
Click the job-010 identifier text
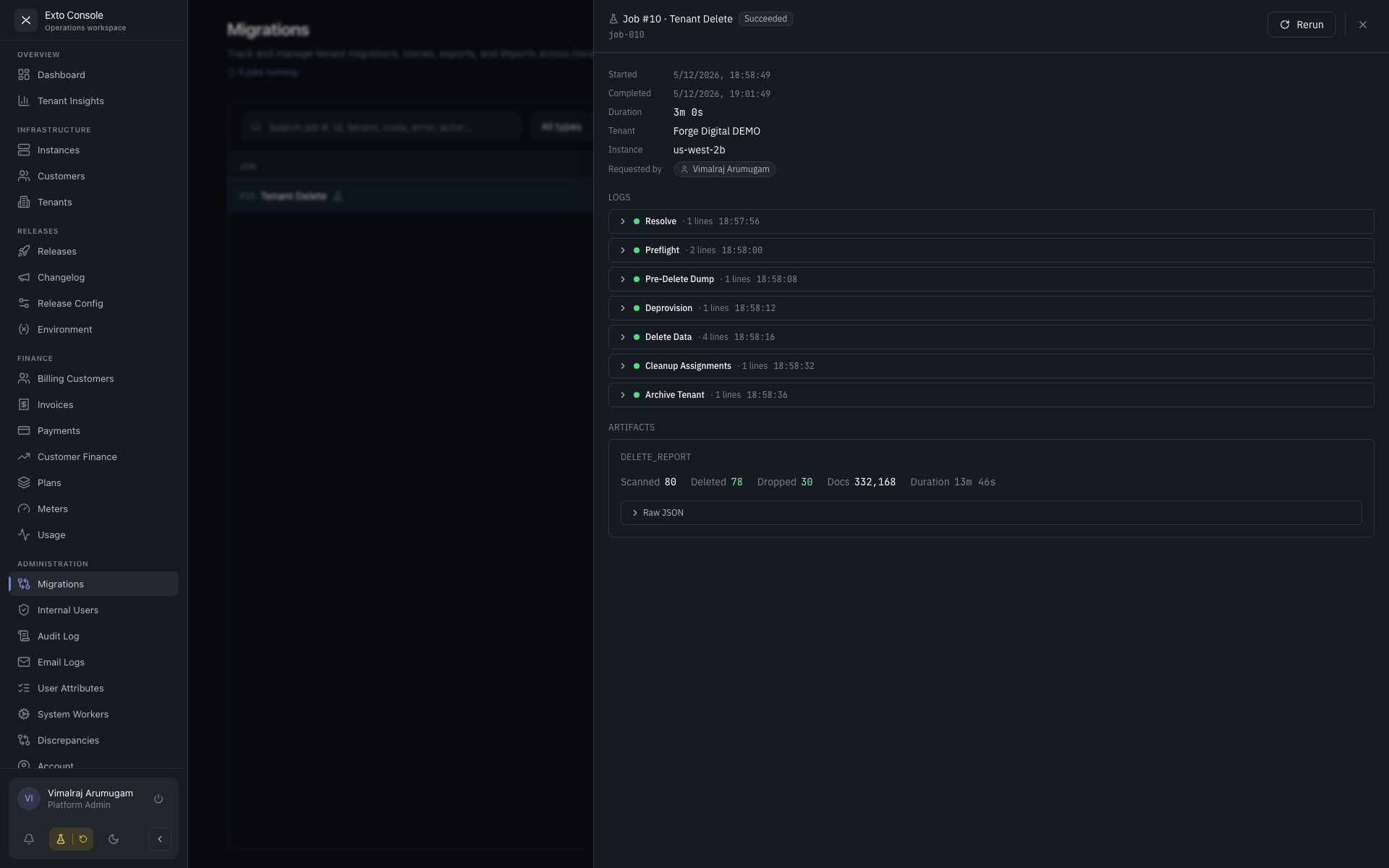(626, 35)
